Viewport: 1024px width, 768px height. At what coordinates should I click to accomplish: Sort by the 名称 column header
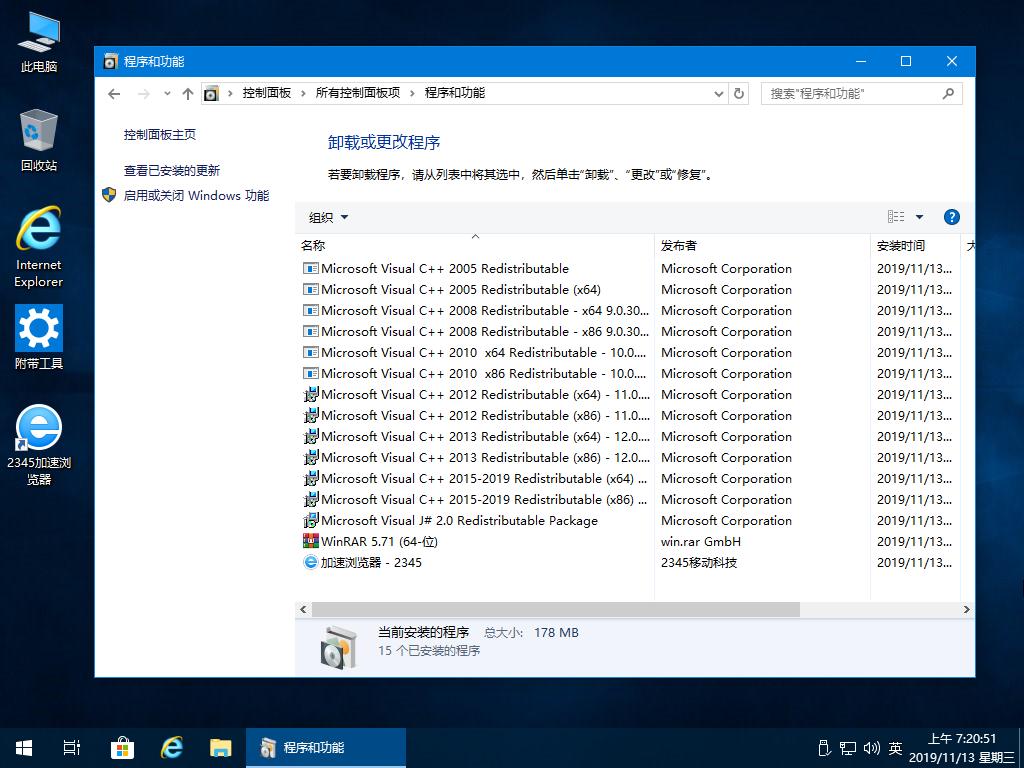[x=475, y=246]
